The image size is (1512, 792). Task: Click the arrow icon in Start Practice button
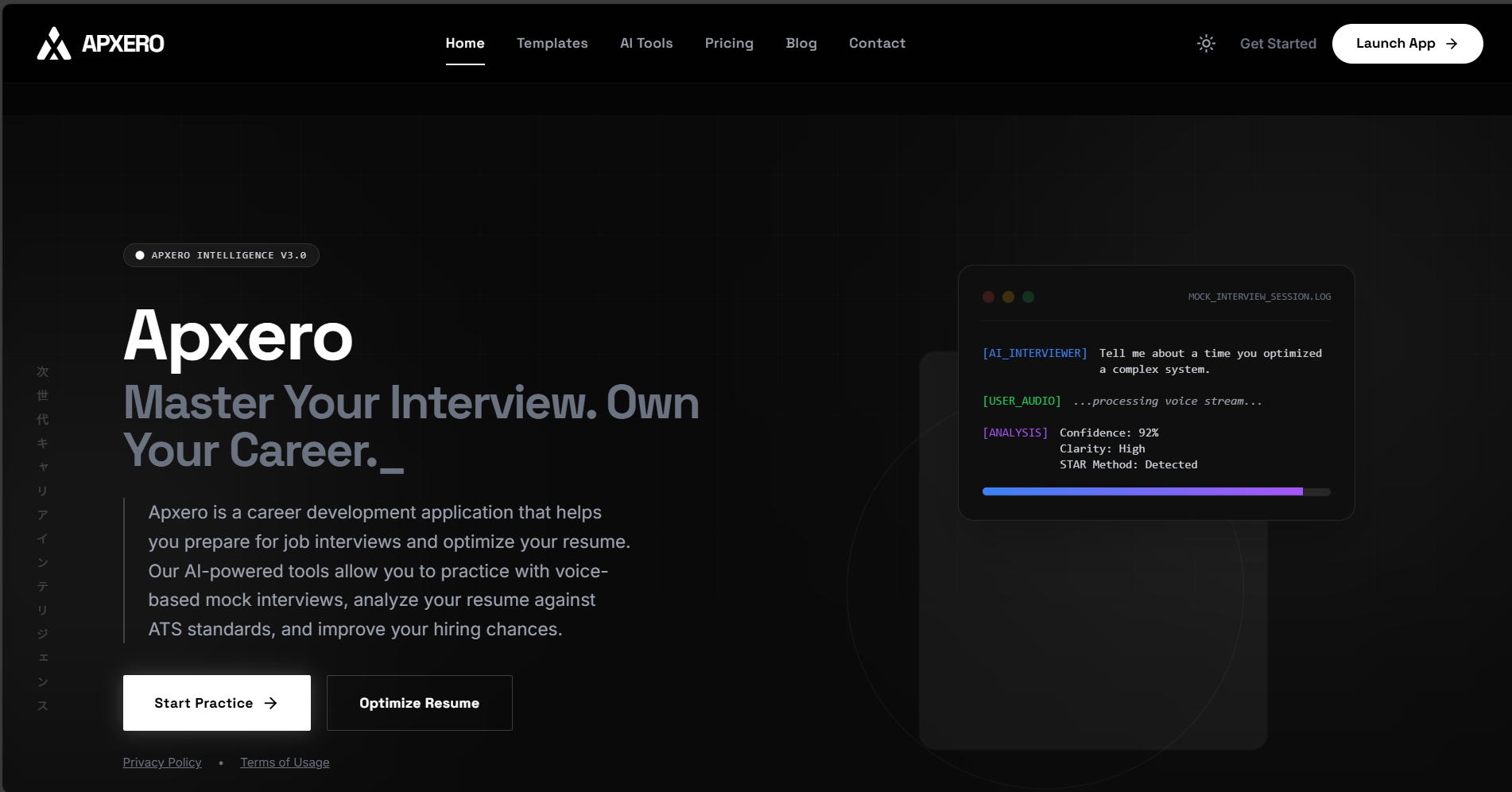click(x=270, y=703)
